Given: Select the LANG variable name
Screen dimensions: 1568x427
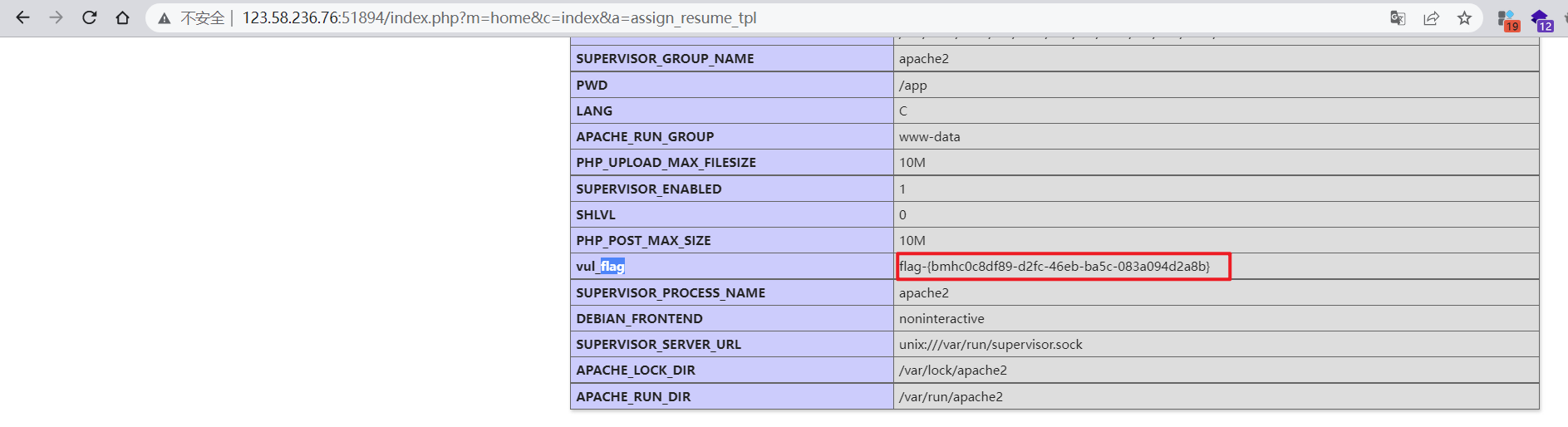Looking at the screenshot, I should [x=594, y=110].
